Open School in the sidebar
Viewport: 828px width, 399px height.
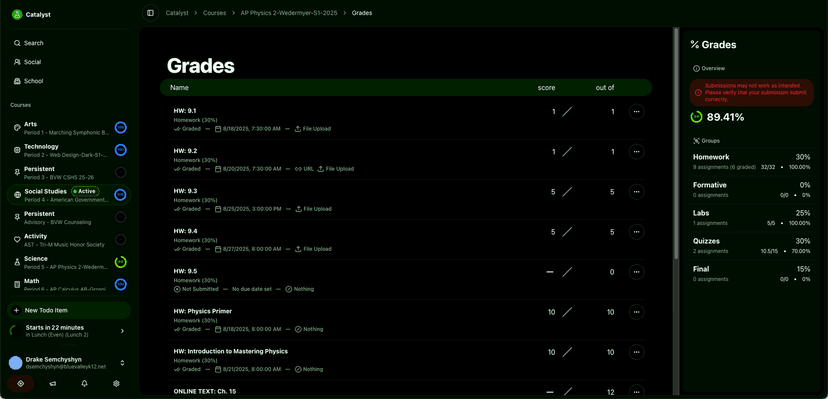pyautogui.click(x=69, y=81)
